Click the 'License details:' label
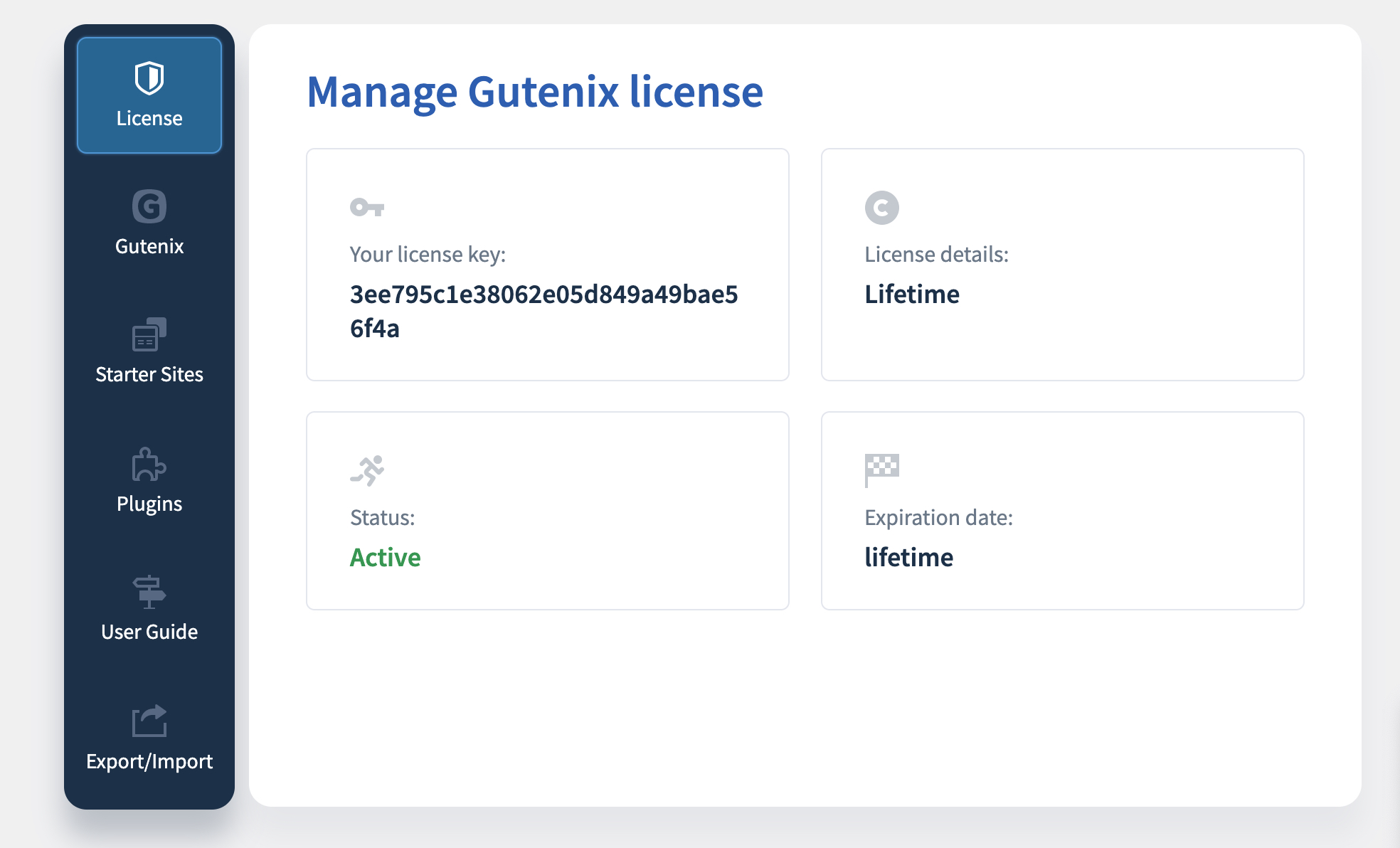The image size is (1400, 848). 937,255
